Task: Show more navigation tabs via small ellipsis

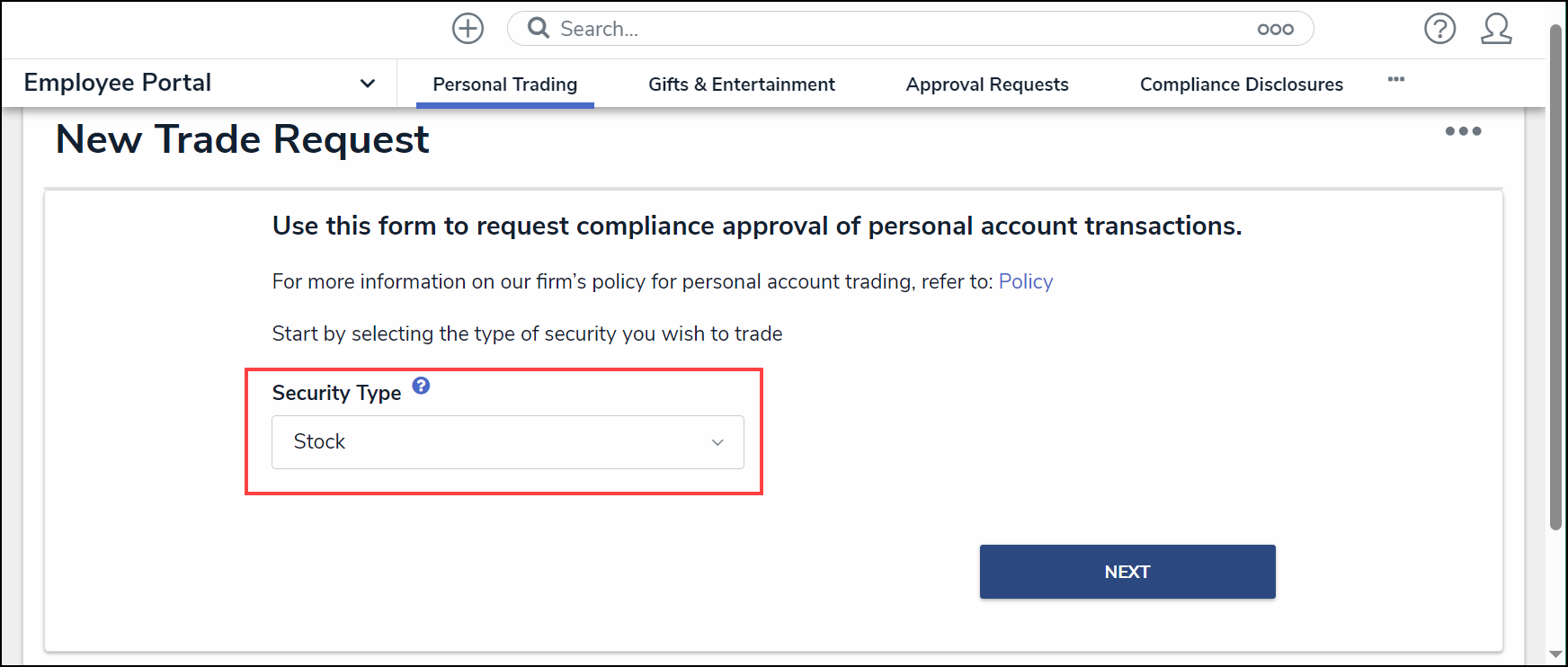Action: [1395, 79]
